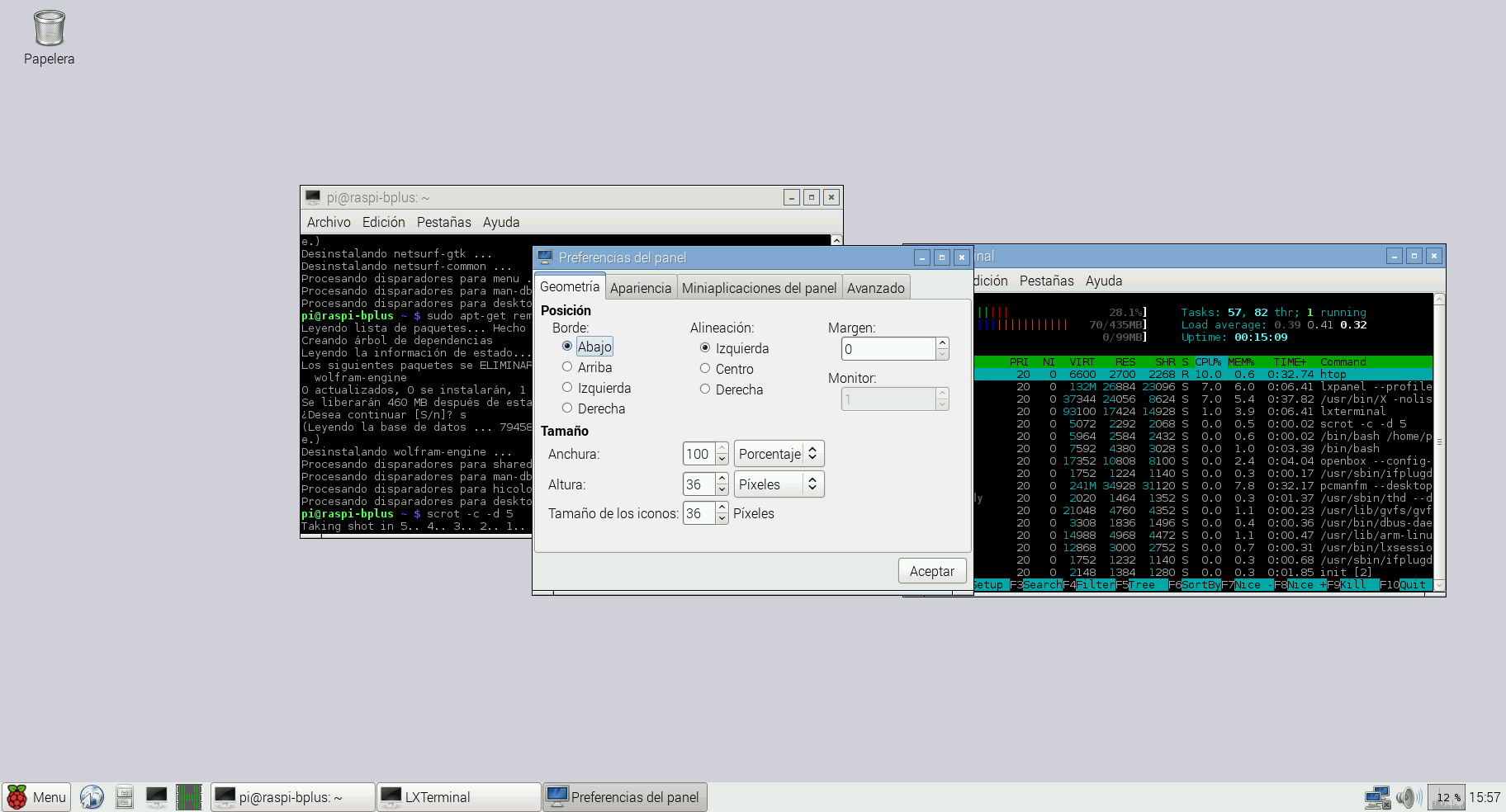Open the Píxeles height unit dropdown
This screenshot has height=812, width=1506.
tap(779, 484)
